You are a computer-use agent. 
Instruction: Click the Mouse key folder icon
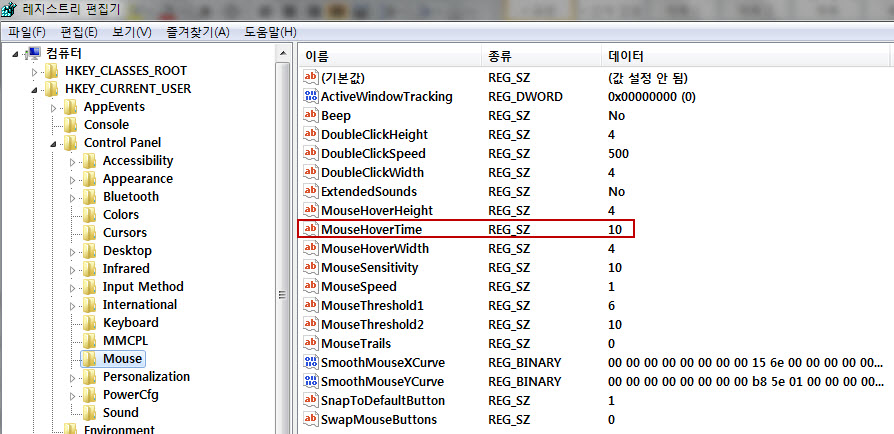(89, 359)
